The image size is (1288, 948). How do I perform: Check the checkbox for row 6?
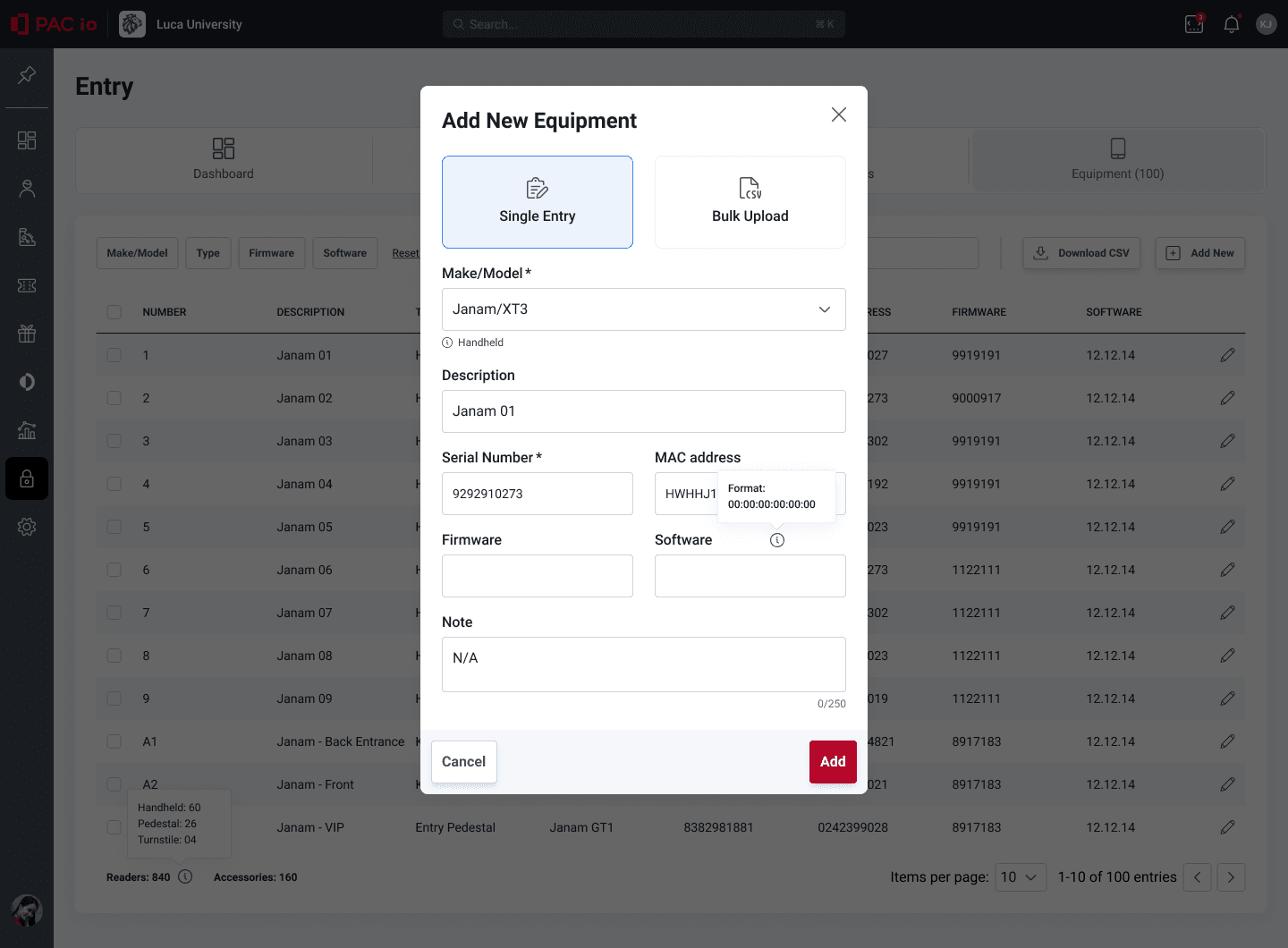point(114,570)
